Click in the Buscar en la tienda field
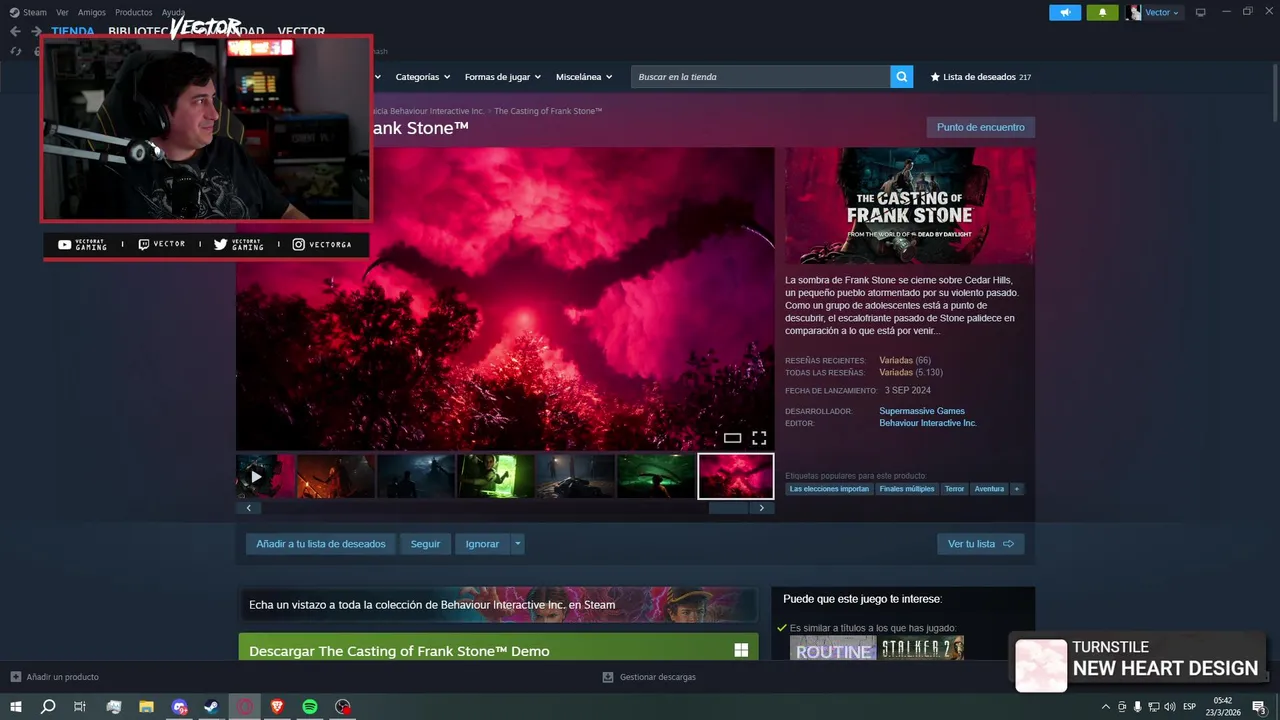This screenshot has width=1280, height=720. point(761,77)
